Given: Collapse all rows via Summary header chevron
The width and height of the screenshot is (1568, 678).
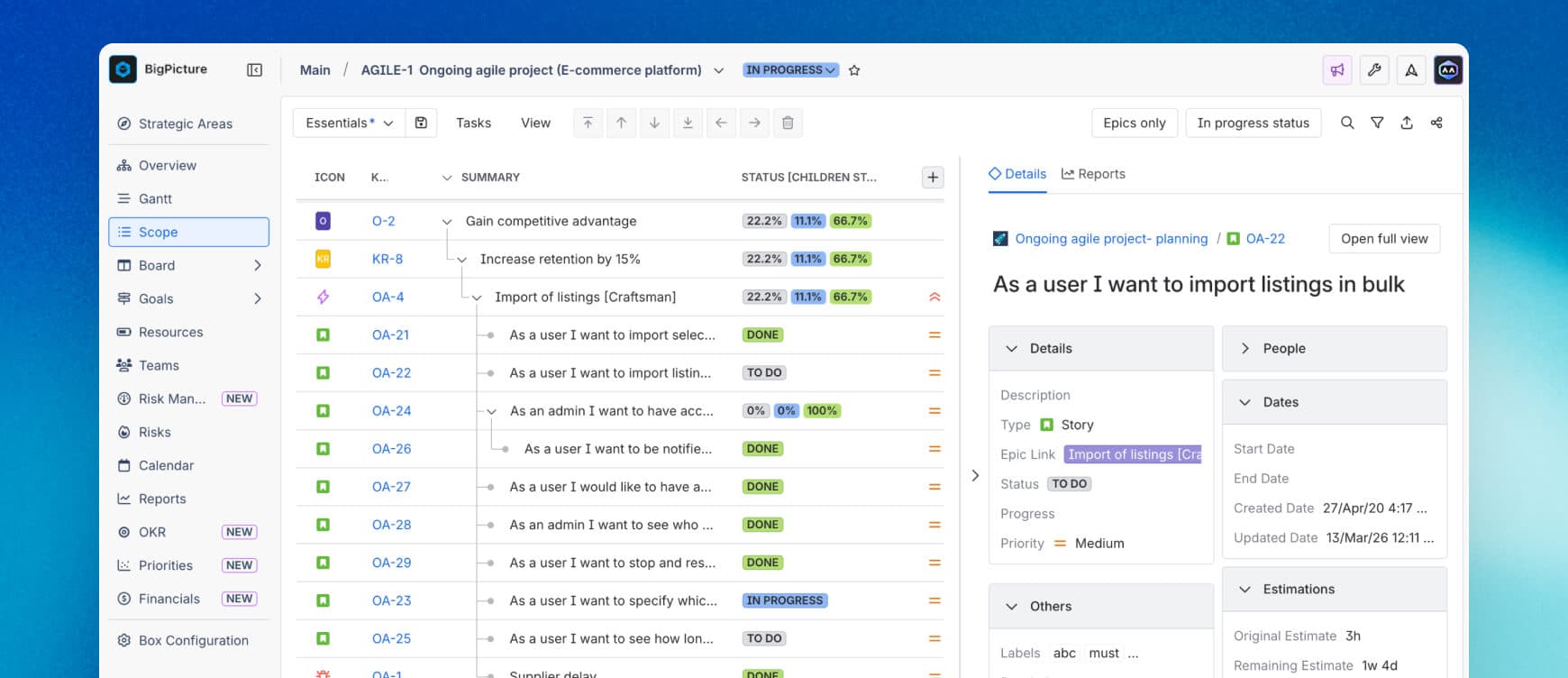Looking at the screenshot, I should (446, 178).
